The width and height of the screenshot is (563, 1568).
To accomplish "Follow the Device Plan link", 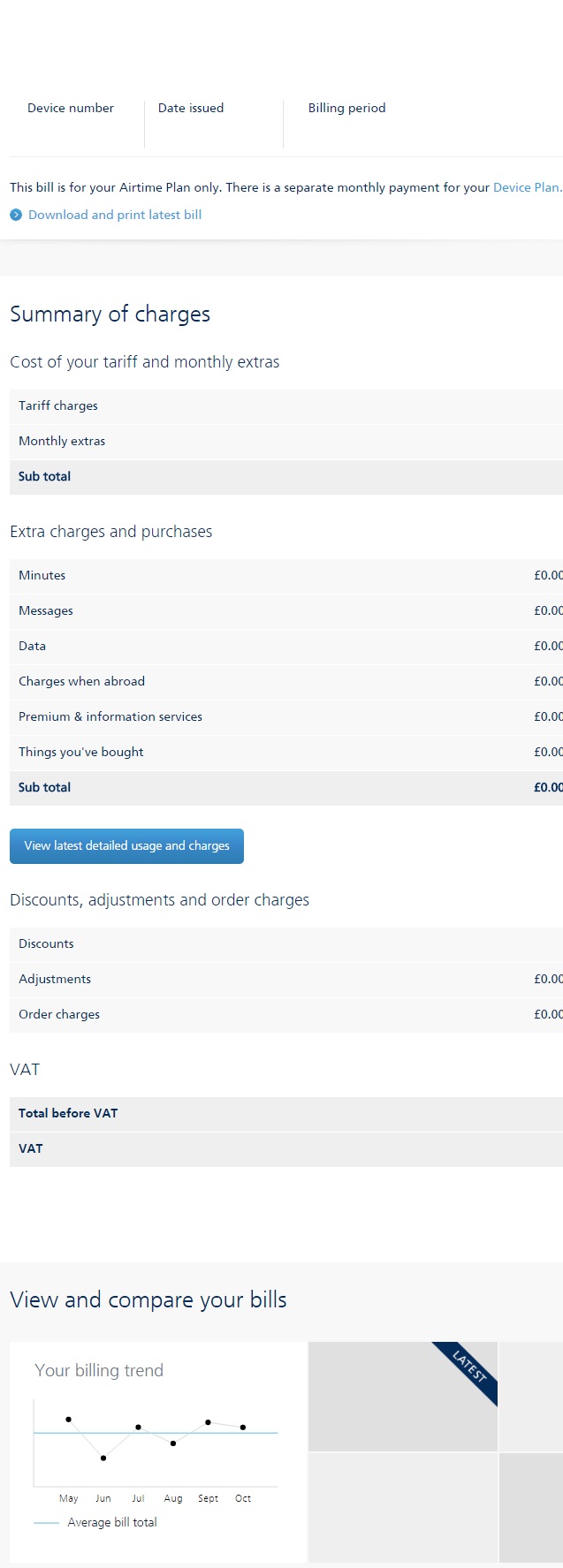I will coord(527,187).
